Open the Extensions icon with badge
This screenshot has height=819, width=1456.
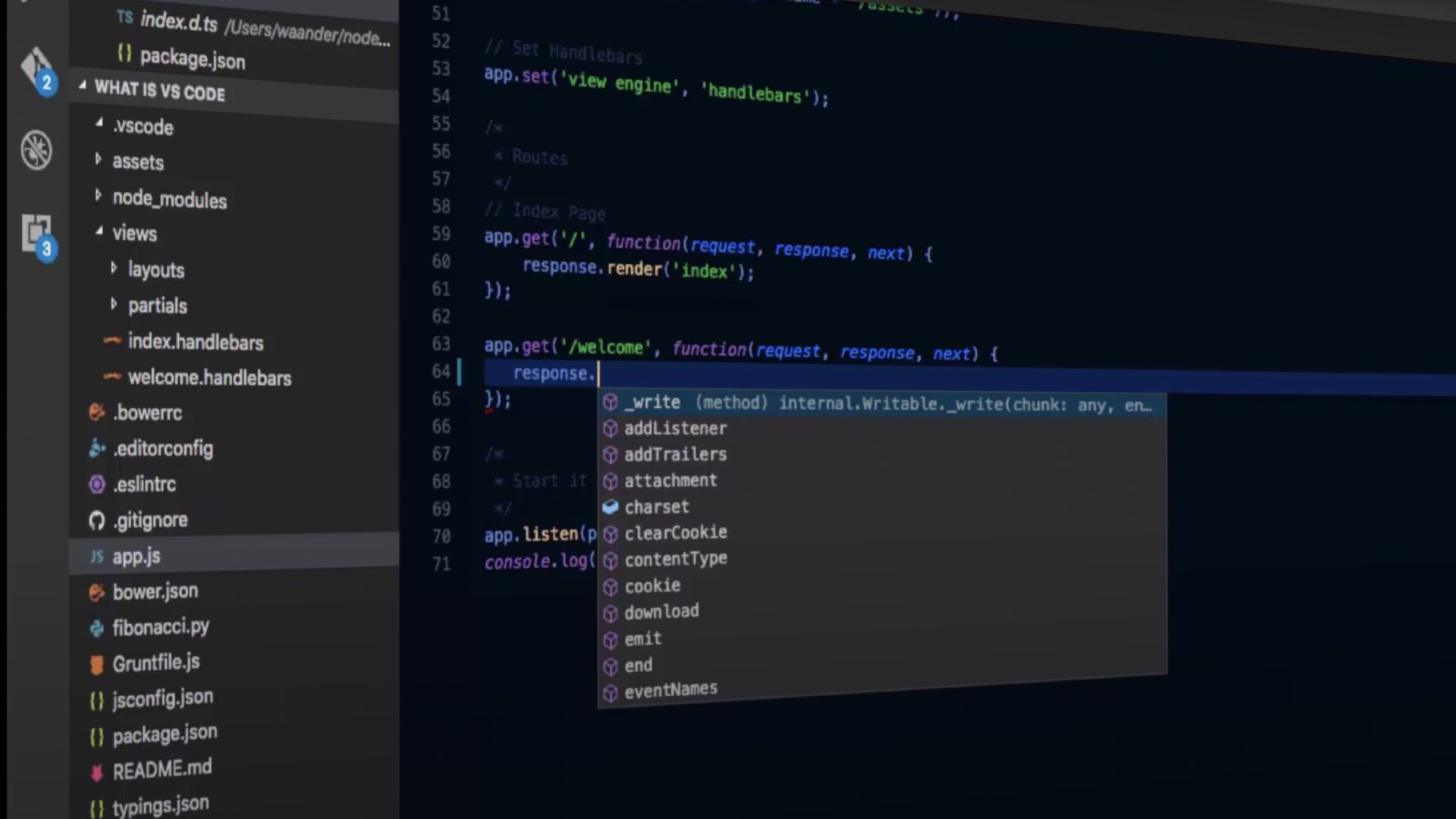tap(36, 234)
